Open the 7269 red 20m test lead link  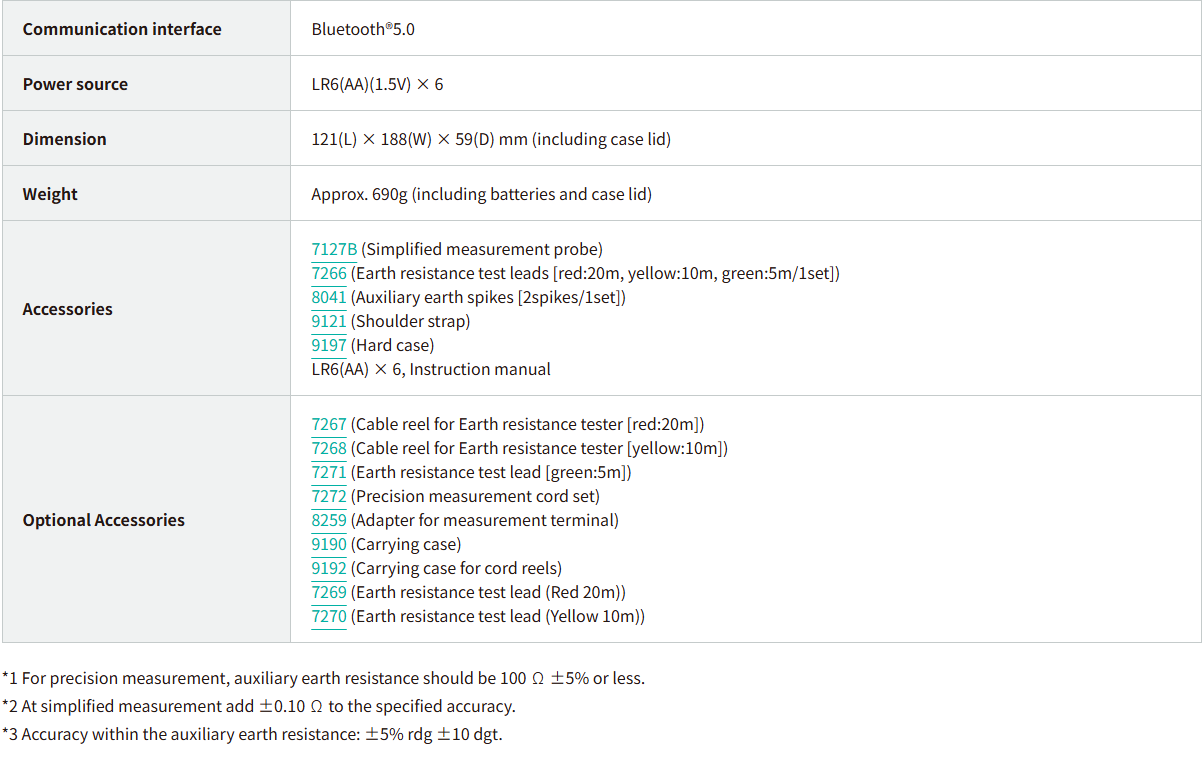pos(329,593)
